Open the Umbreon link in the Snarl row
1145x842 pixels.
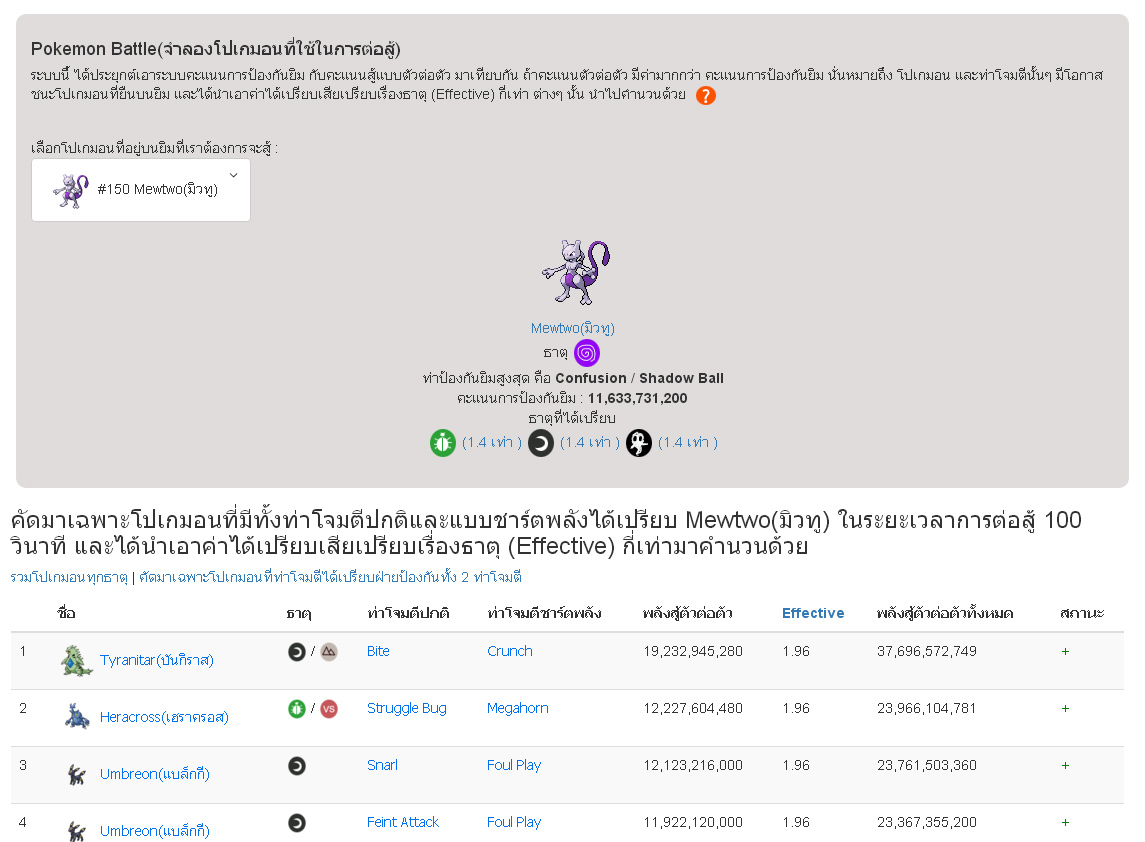(x=154, y=774)
